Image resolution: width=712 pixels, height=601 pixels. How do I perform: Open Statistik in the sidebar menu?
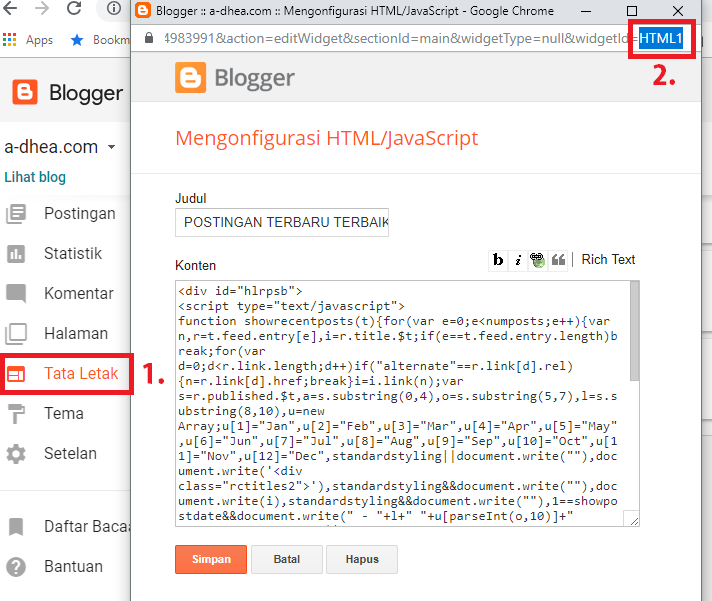tap(73, 253)
